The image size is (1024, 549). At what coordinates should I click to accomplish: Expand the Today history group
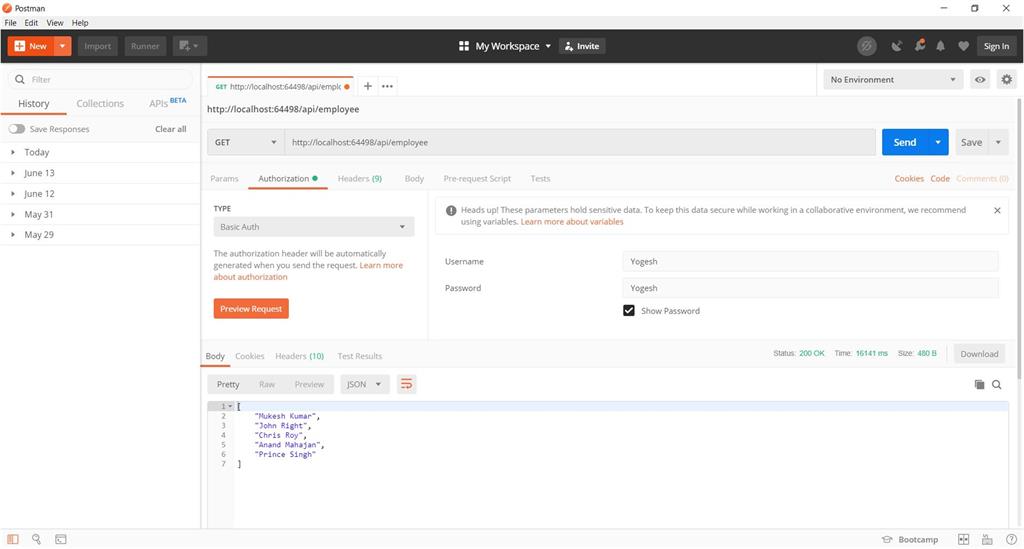(101, 152)
